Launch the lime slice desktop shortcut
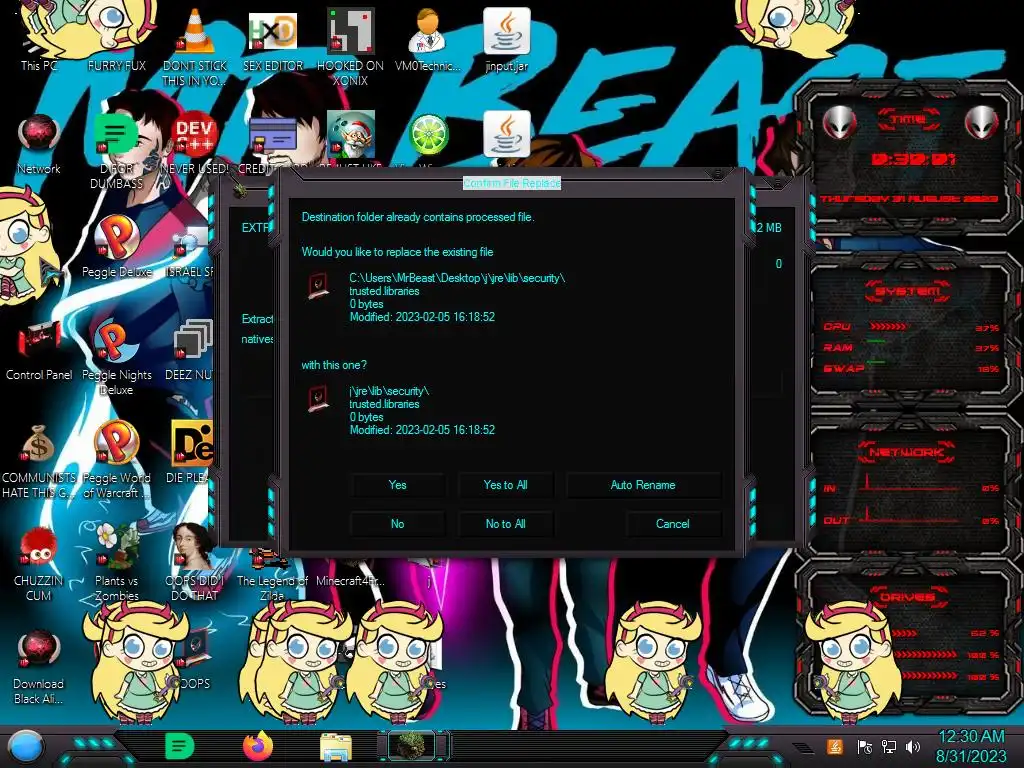 coord(428,135)
